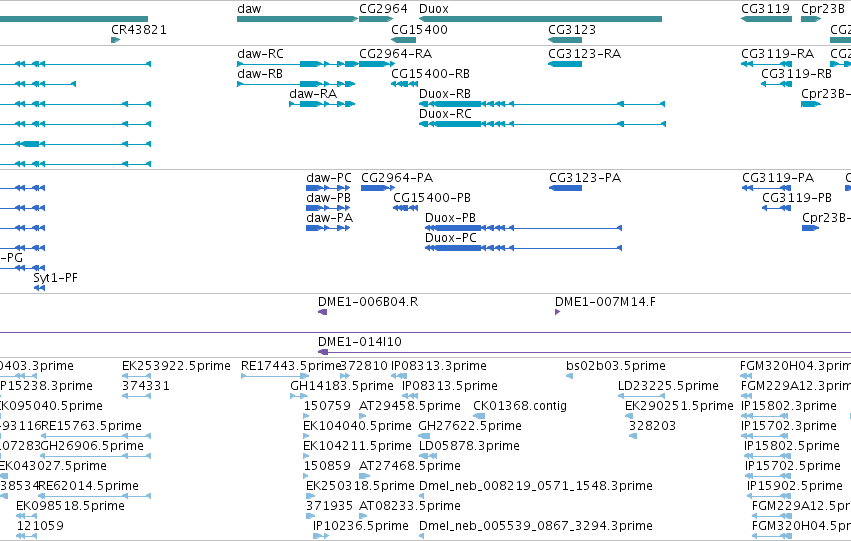Select transcript daw-RC
851x541 pixels.
coord(297,64)
